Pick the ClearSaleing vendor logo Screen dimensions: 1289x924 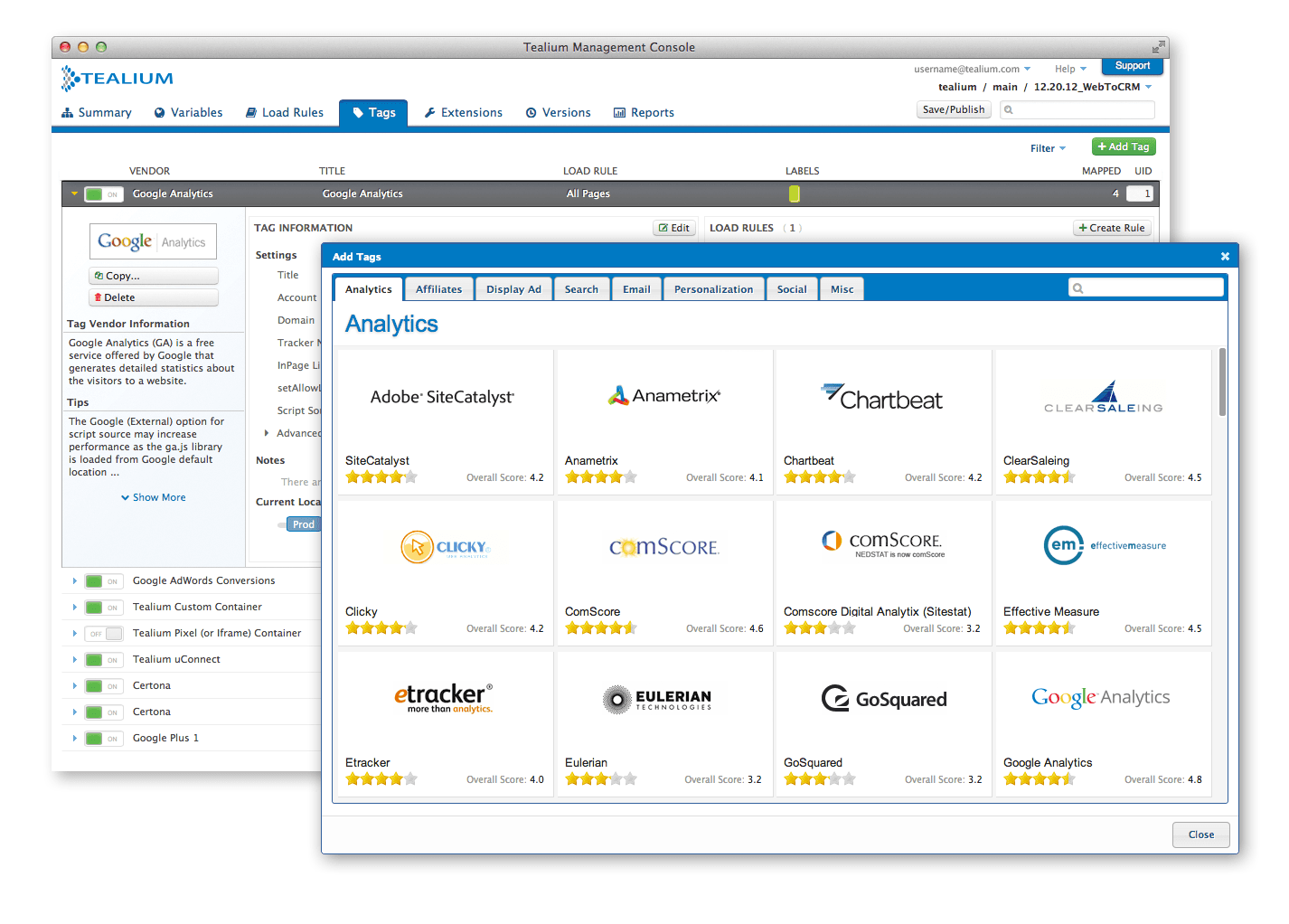pyautogui.click(x=1103, y=398)
